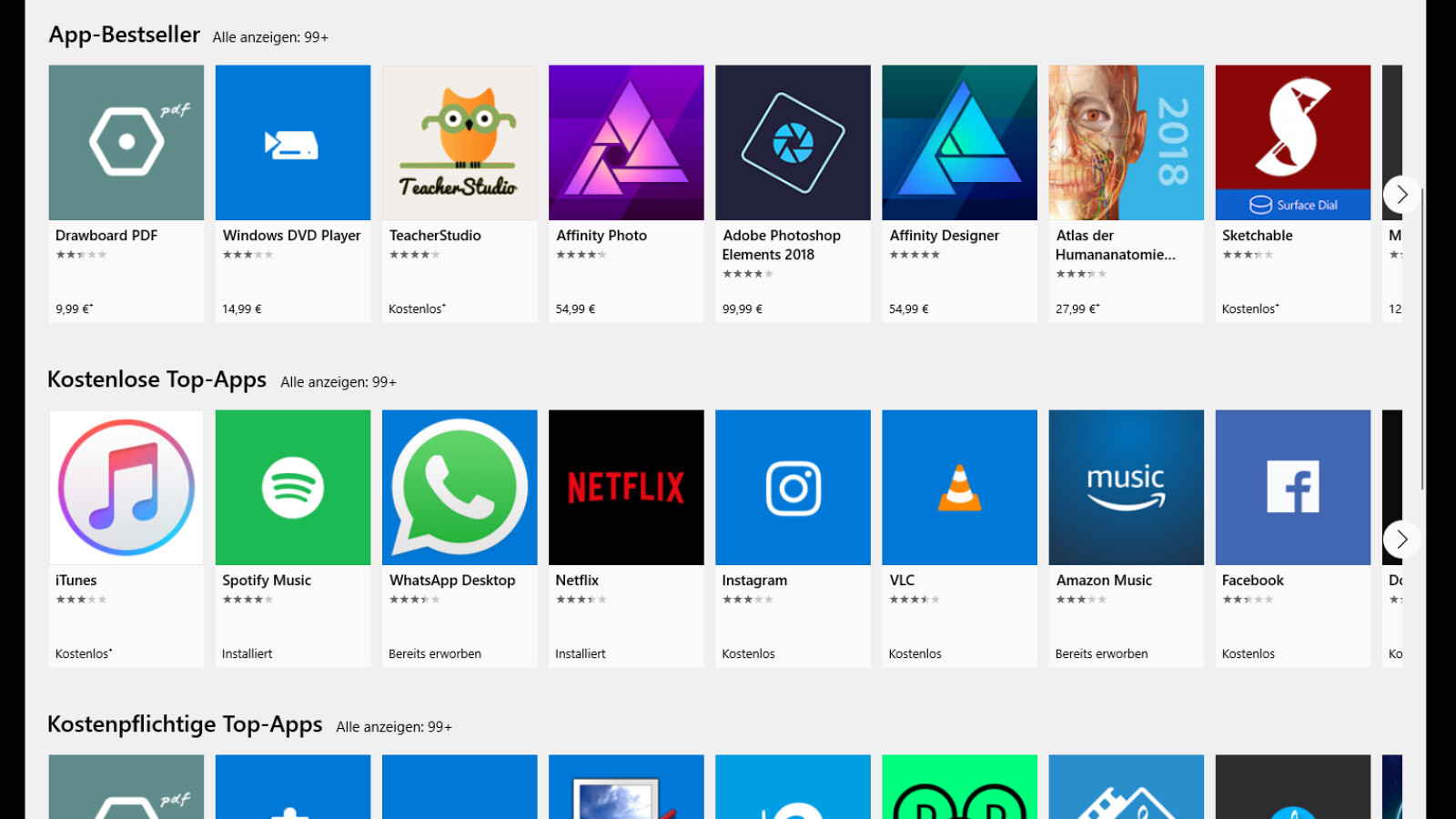Image resolution: width=1456 pixels, height=819 pixels.
Task: Click the '54,99 €' price under Affinity Designer
Action: (x=908, y=309)
